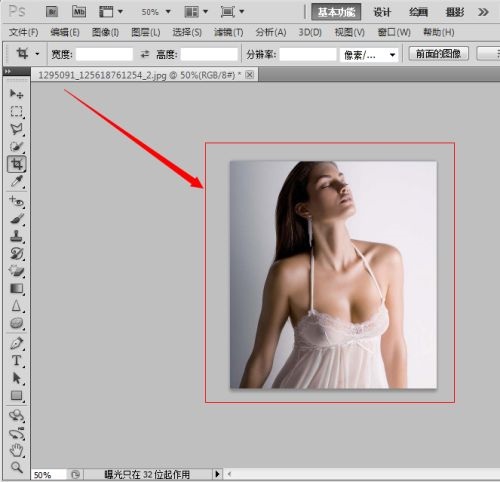Select the Eraser tool
The height and width of the screenshot is (482, 500).
point(16,271)
